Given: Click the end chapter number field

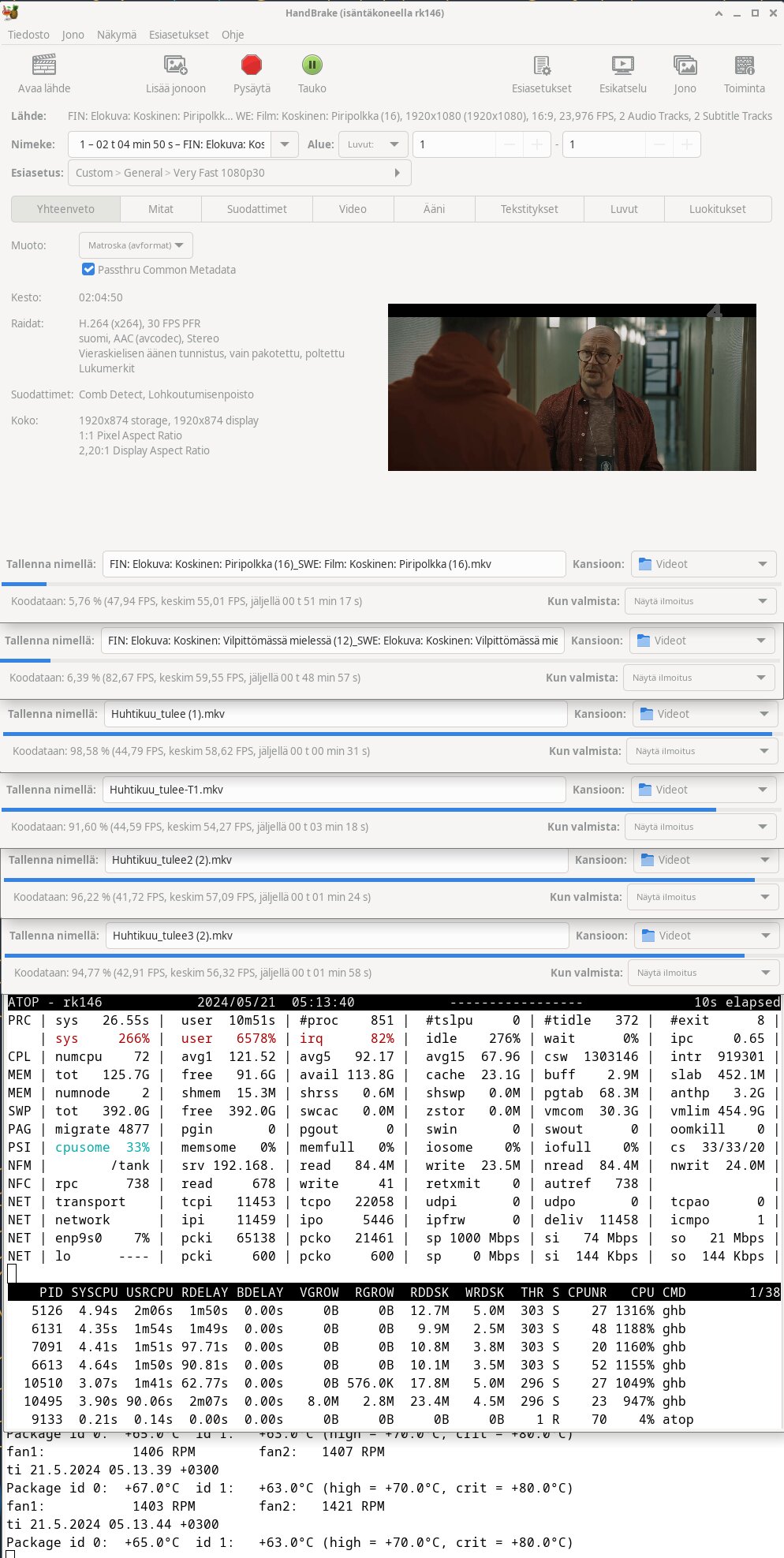Looking at the screenshot, I should click(604, 144).
